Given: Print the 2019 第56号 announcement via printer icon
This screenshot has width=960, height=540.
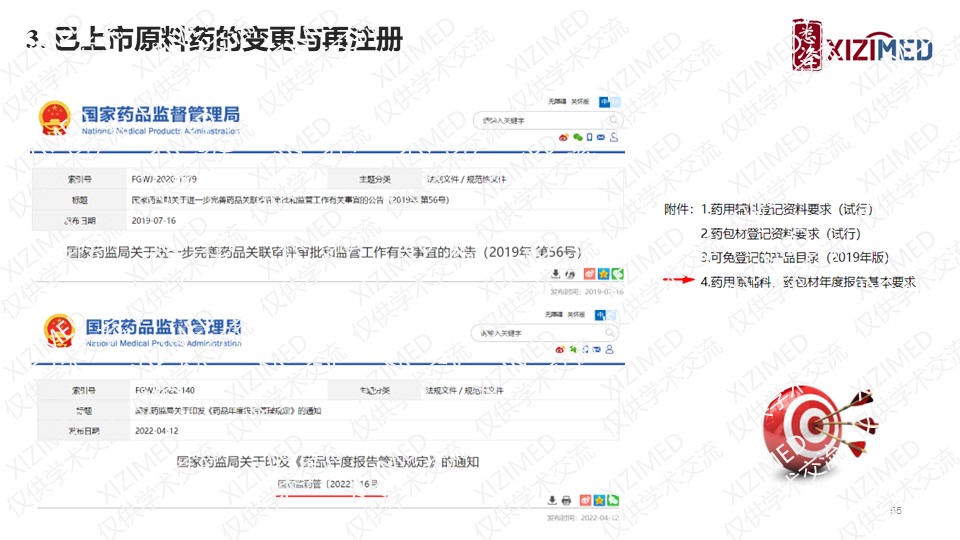Looking at the screenshot, I should click(x=570, y=274).
